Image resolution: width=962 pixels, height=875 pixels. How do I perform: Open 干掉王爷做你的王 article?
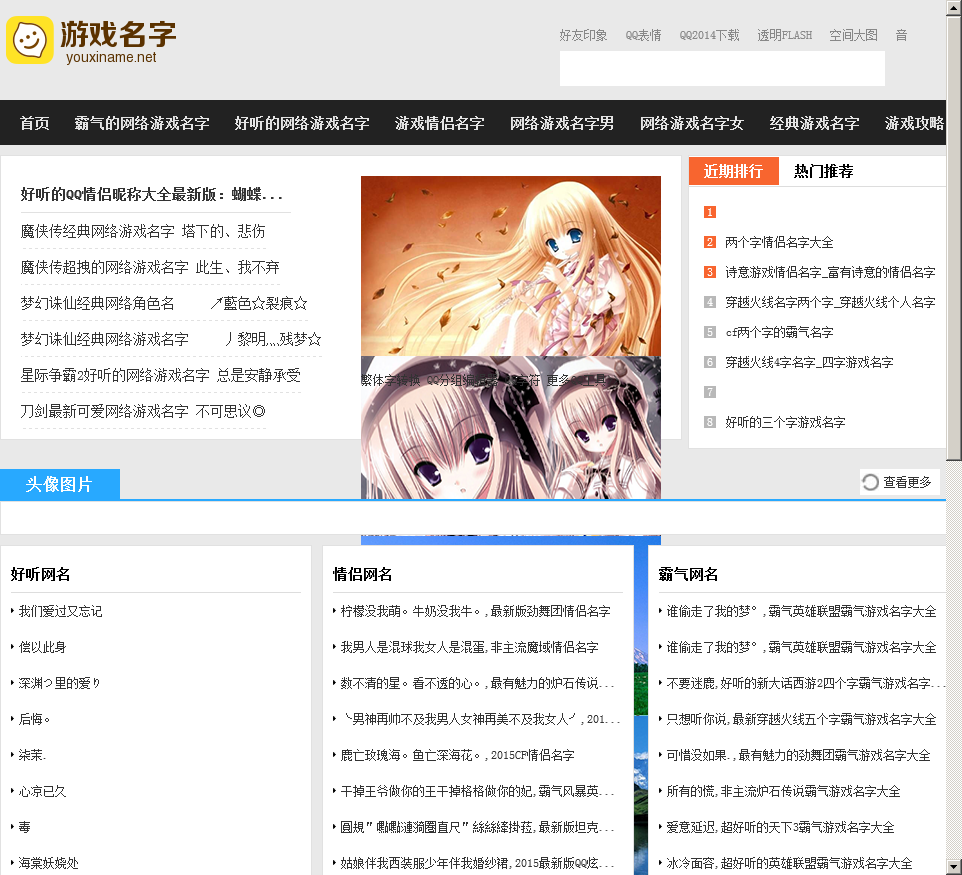pos(477,792)
